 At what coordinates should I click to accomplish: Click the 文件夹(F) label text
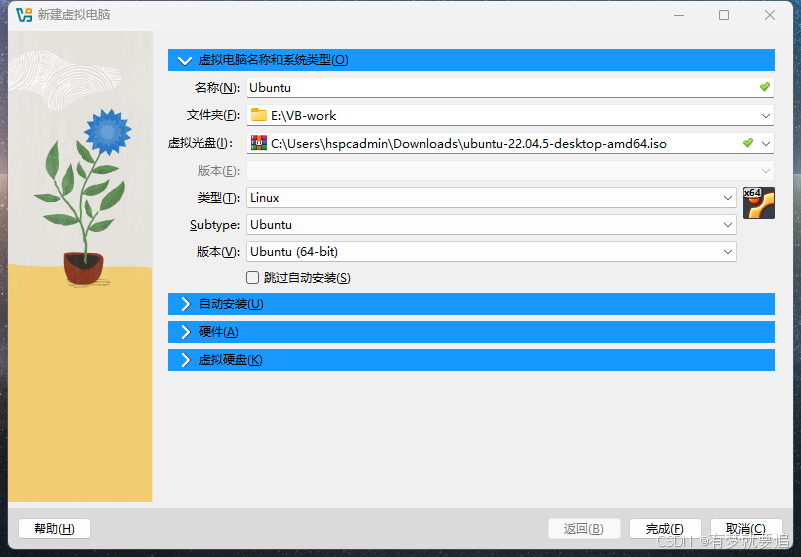pos(213,115)
